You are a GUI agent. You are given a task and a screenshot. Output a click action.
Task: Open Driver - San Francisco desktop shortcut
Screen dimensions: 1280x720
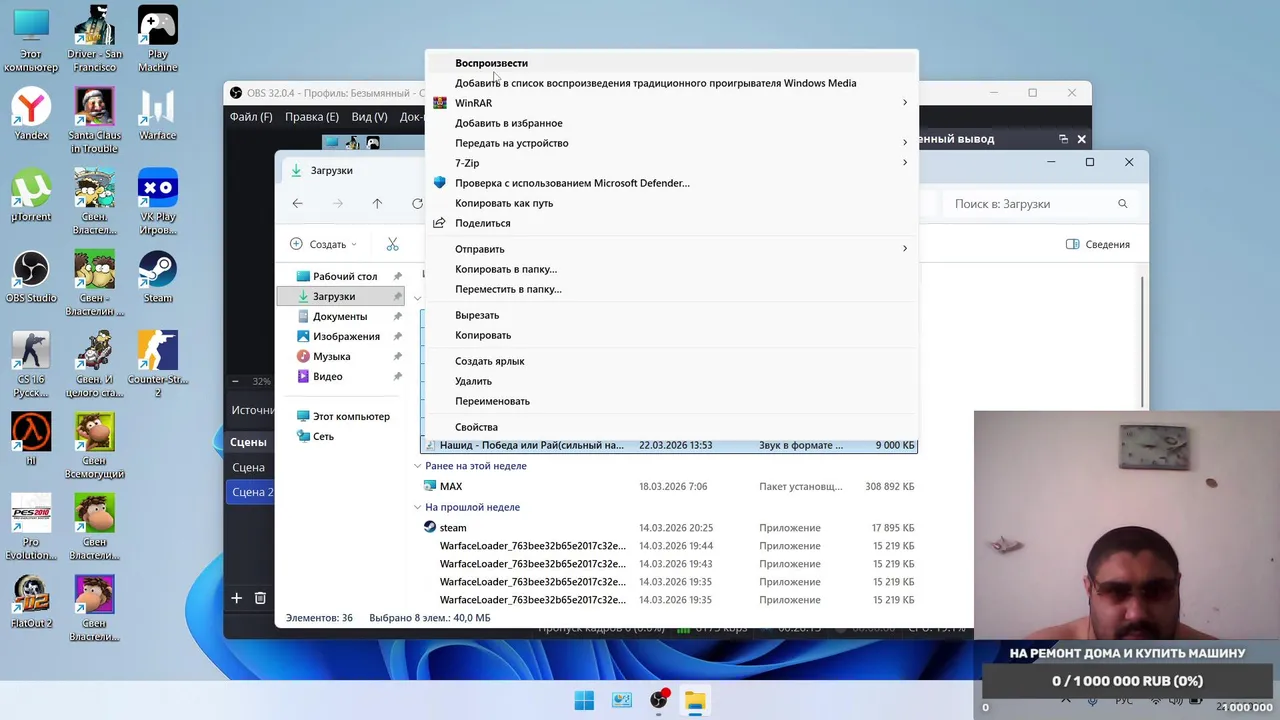[x=95, y=38]
